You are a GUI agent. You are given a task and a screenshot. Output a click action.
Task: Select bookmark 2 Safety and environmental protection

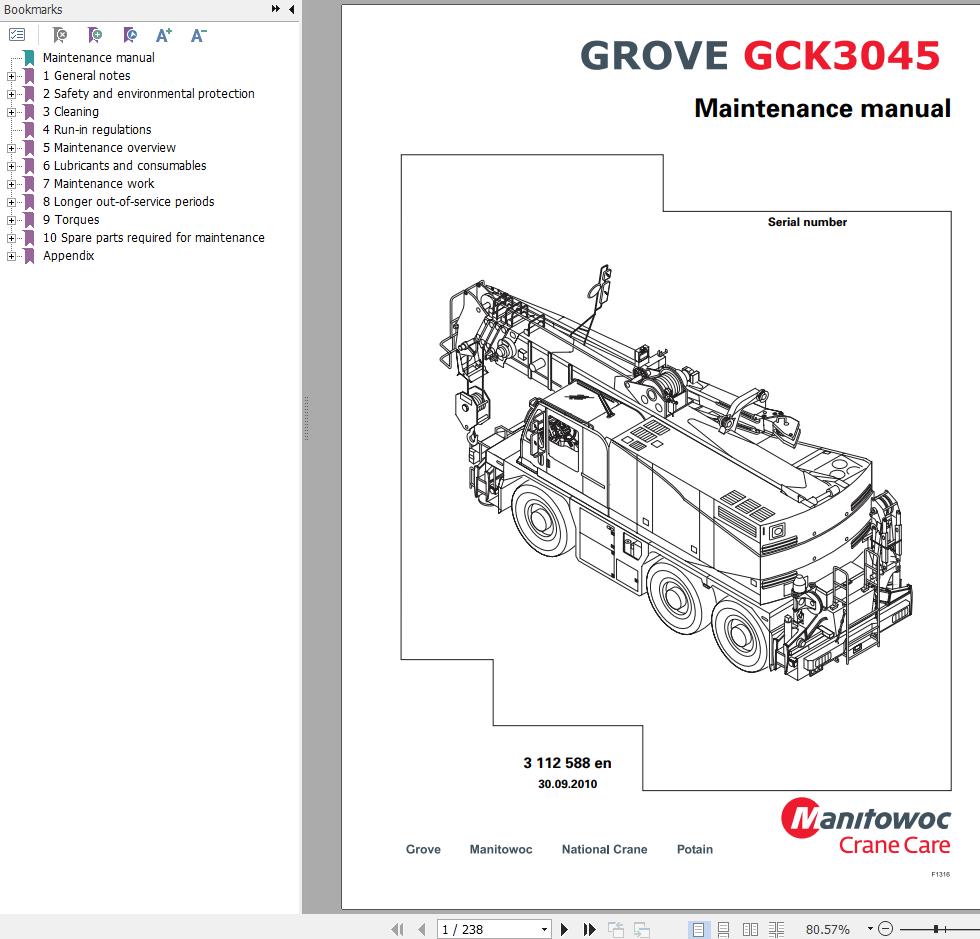click(149, 94)
